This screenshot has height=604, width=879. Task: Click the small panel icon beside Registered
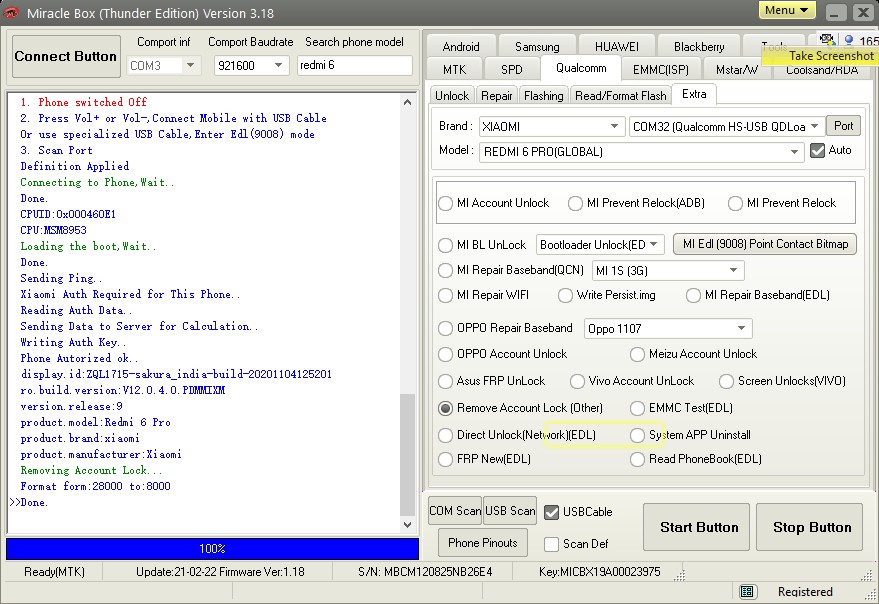point(746,591)
